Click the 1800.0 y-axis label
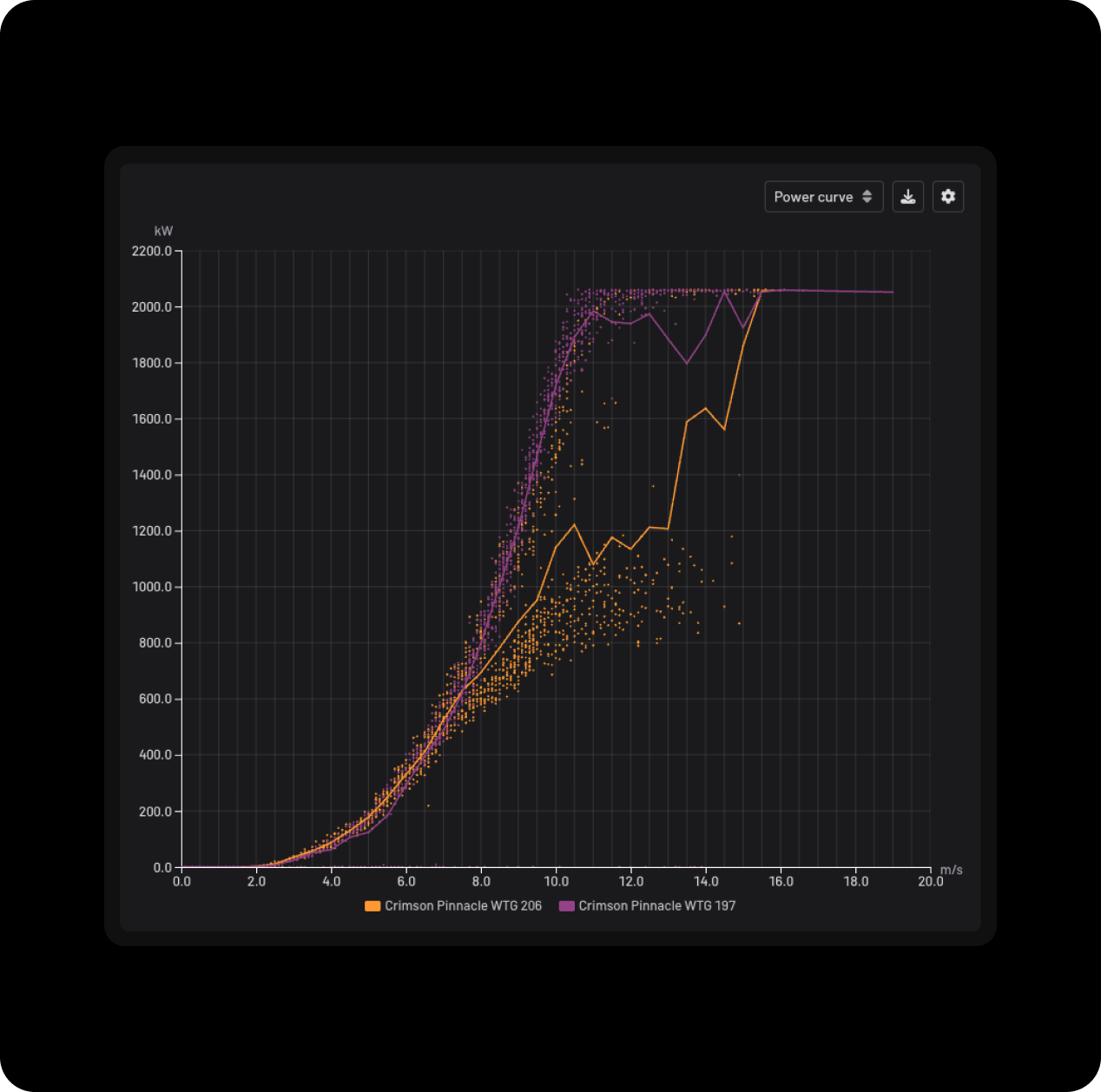Viewport: 1101px width, 1092px height. 152,363
